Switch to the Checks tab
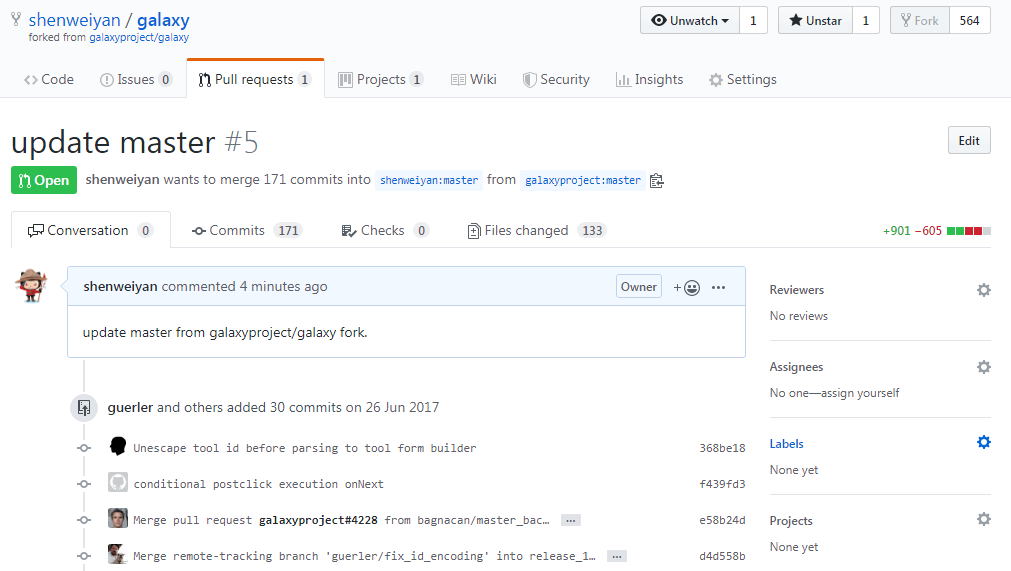The image size is (1011, 571). [384, 230]
